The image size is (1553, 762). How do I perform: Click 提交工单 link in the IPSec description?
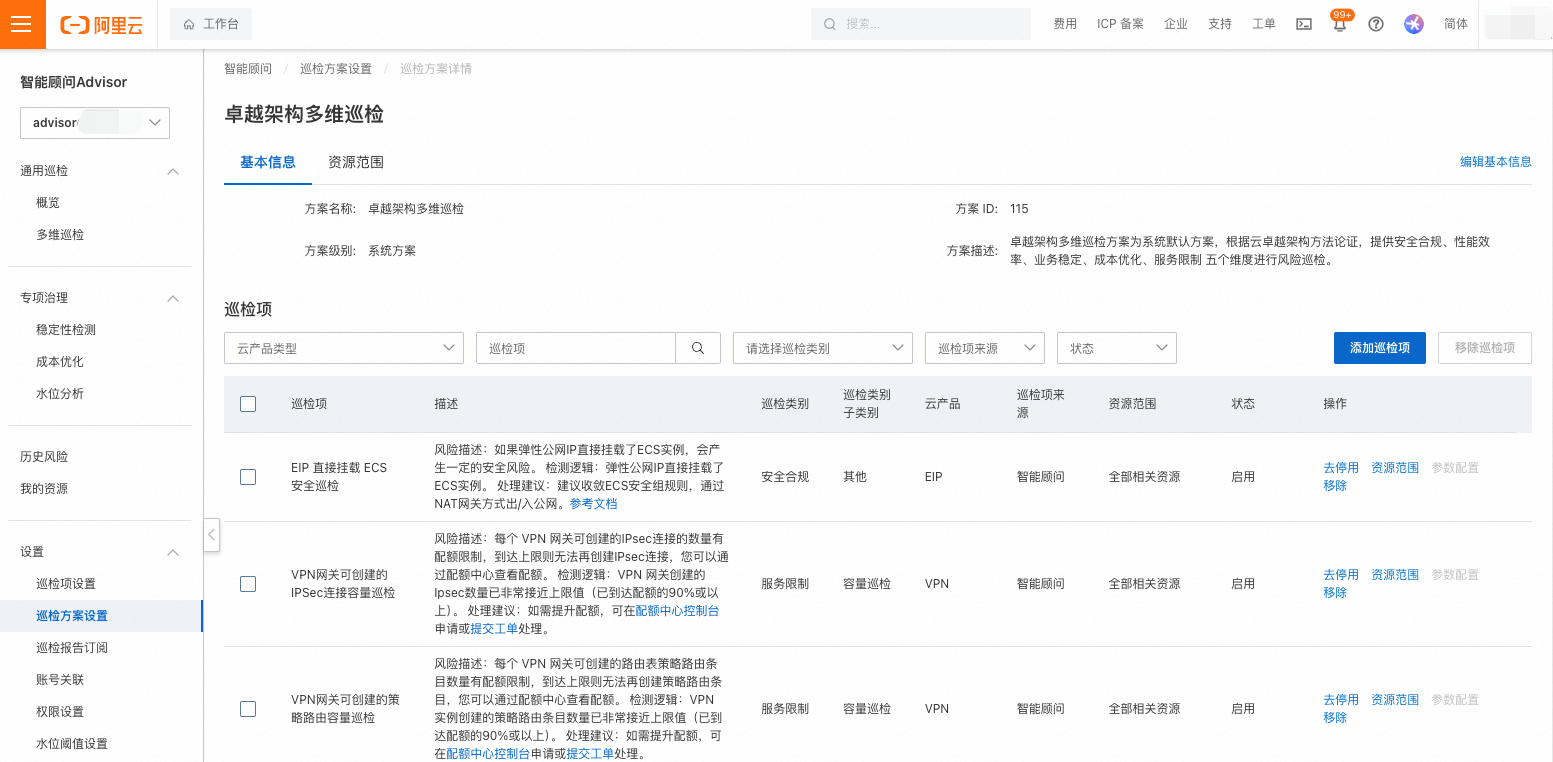point(494,629)
